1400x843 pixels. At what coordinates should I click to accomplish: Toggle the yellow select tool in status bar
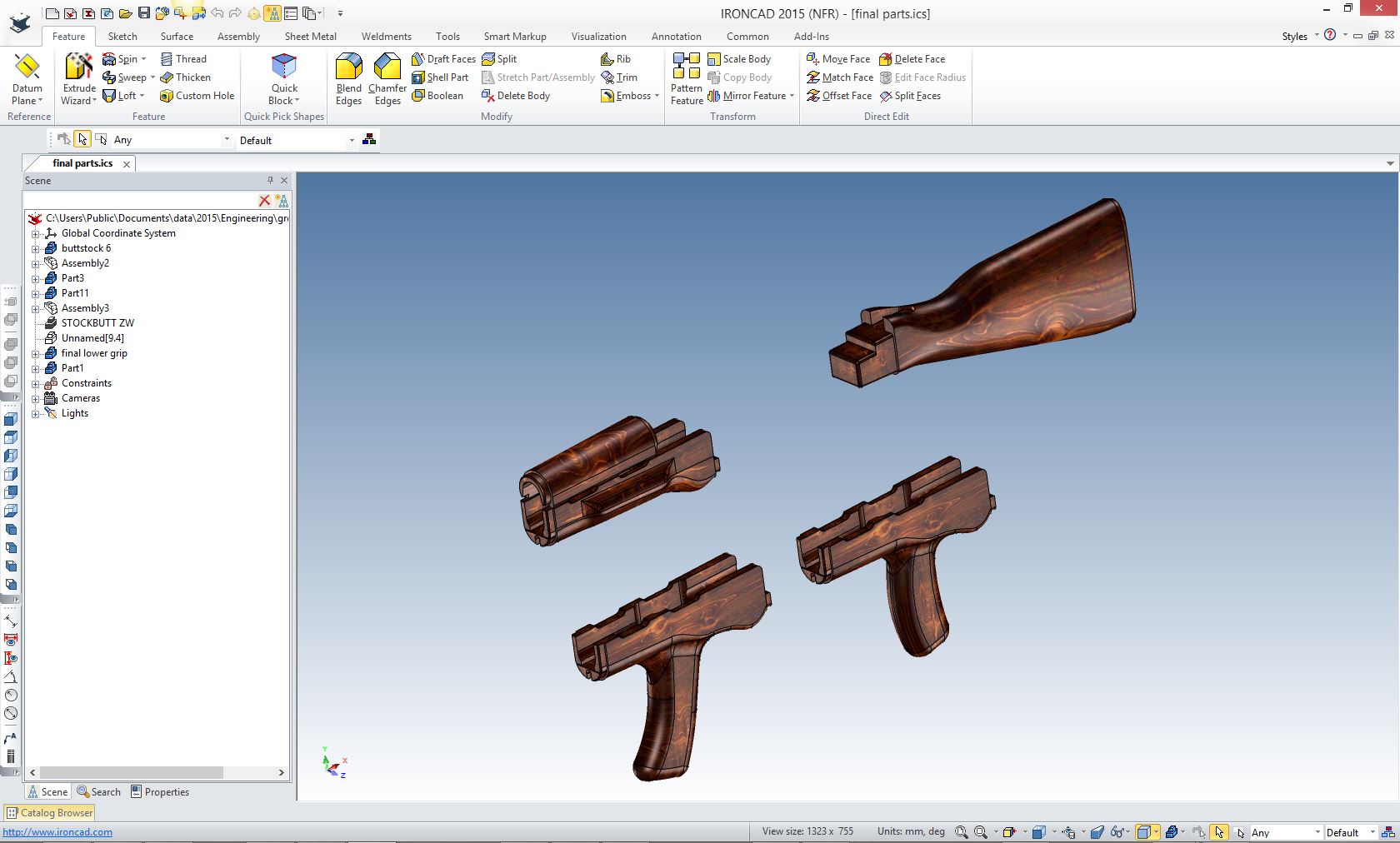pyautogui.click(x=1219, y=832)
